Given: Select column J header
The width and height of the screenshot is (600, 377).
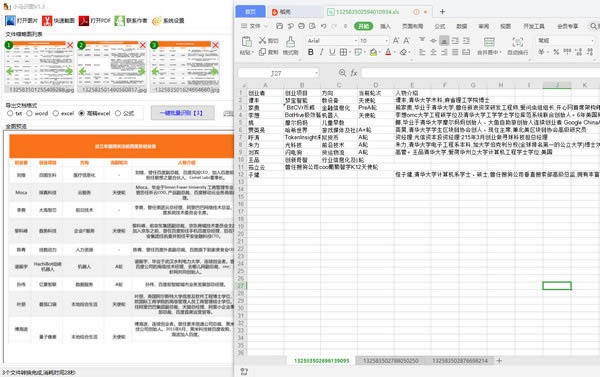Looking at the screenshot, I should 557,85.
